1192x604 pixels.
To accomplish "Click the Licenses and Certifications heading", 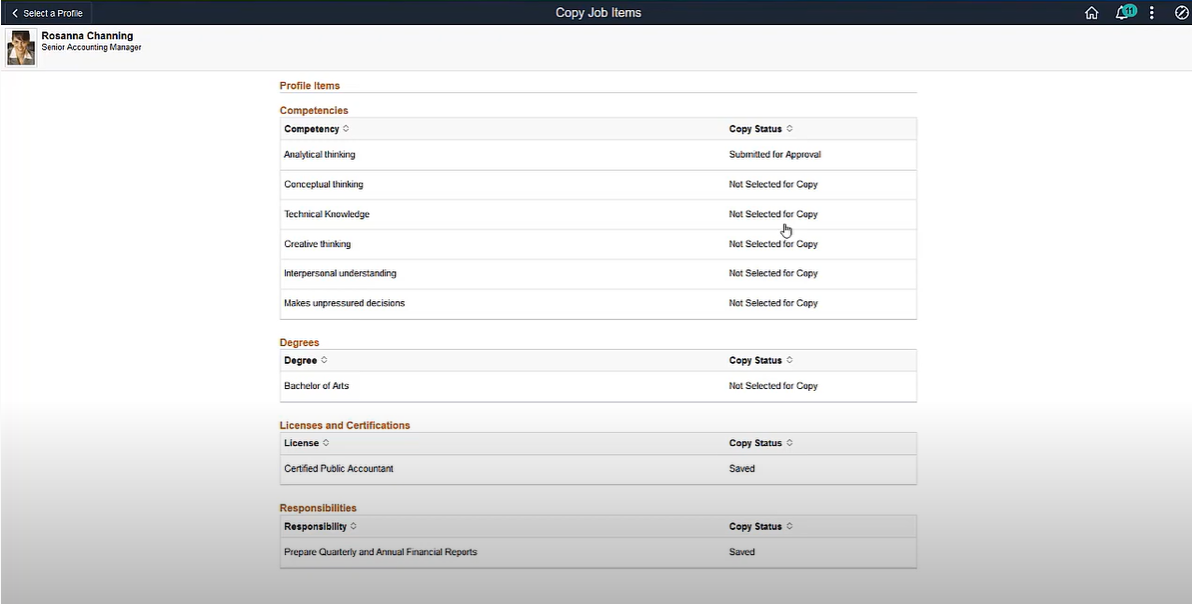I will 345,425.
